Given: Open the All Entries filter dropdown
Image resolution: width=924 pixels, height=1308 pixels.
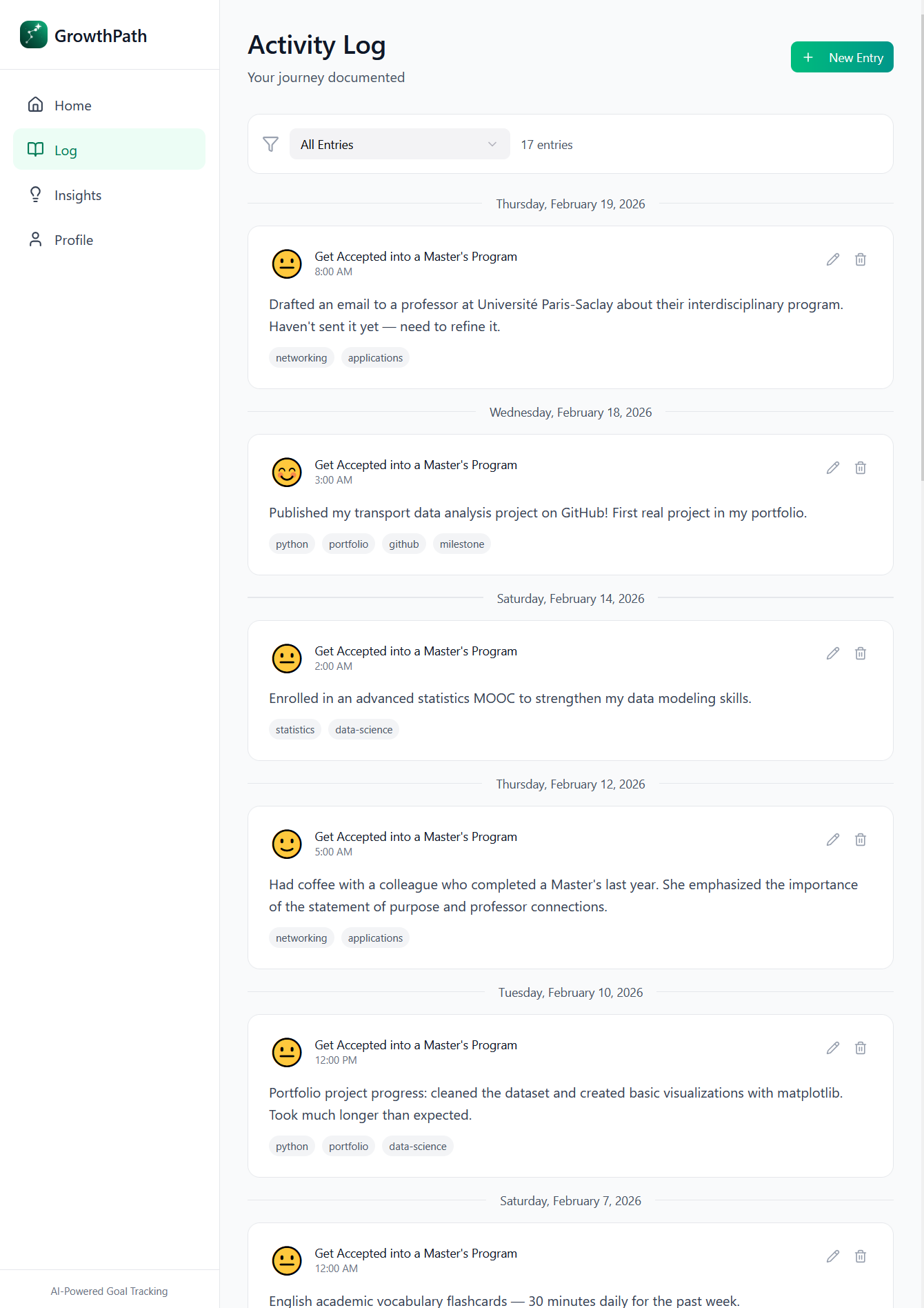Looking at the screenshot, I should coord(399,144).
